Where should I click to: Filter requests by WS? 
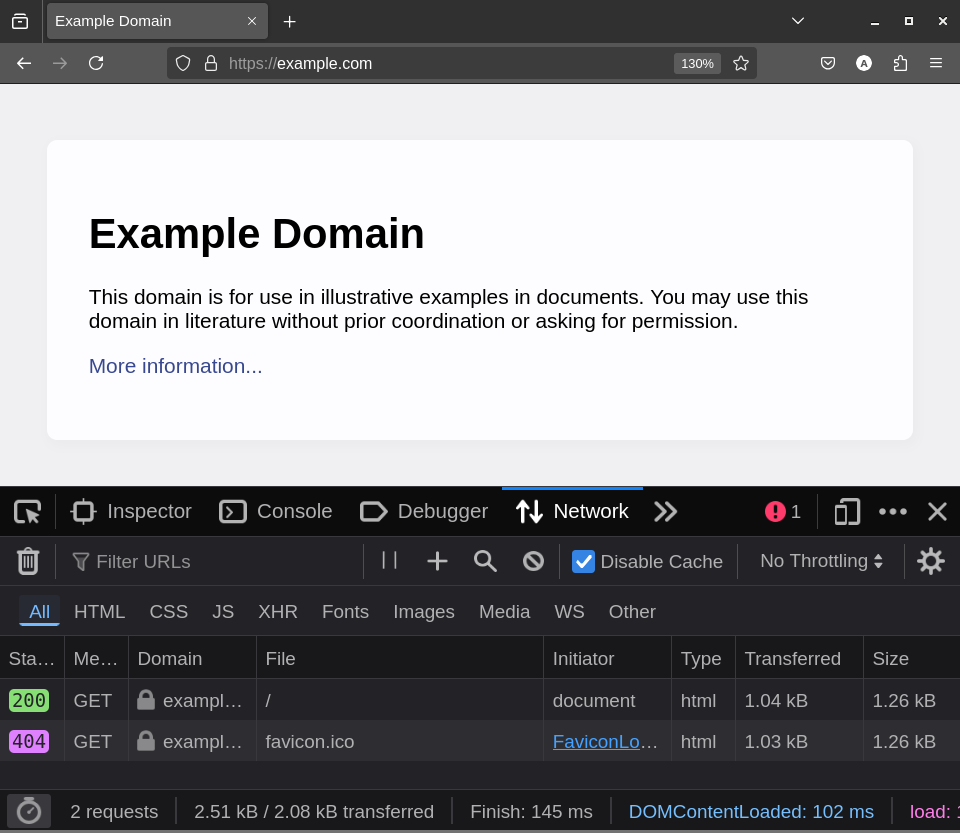click(569, 611)
